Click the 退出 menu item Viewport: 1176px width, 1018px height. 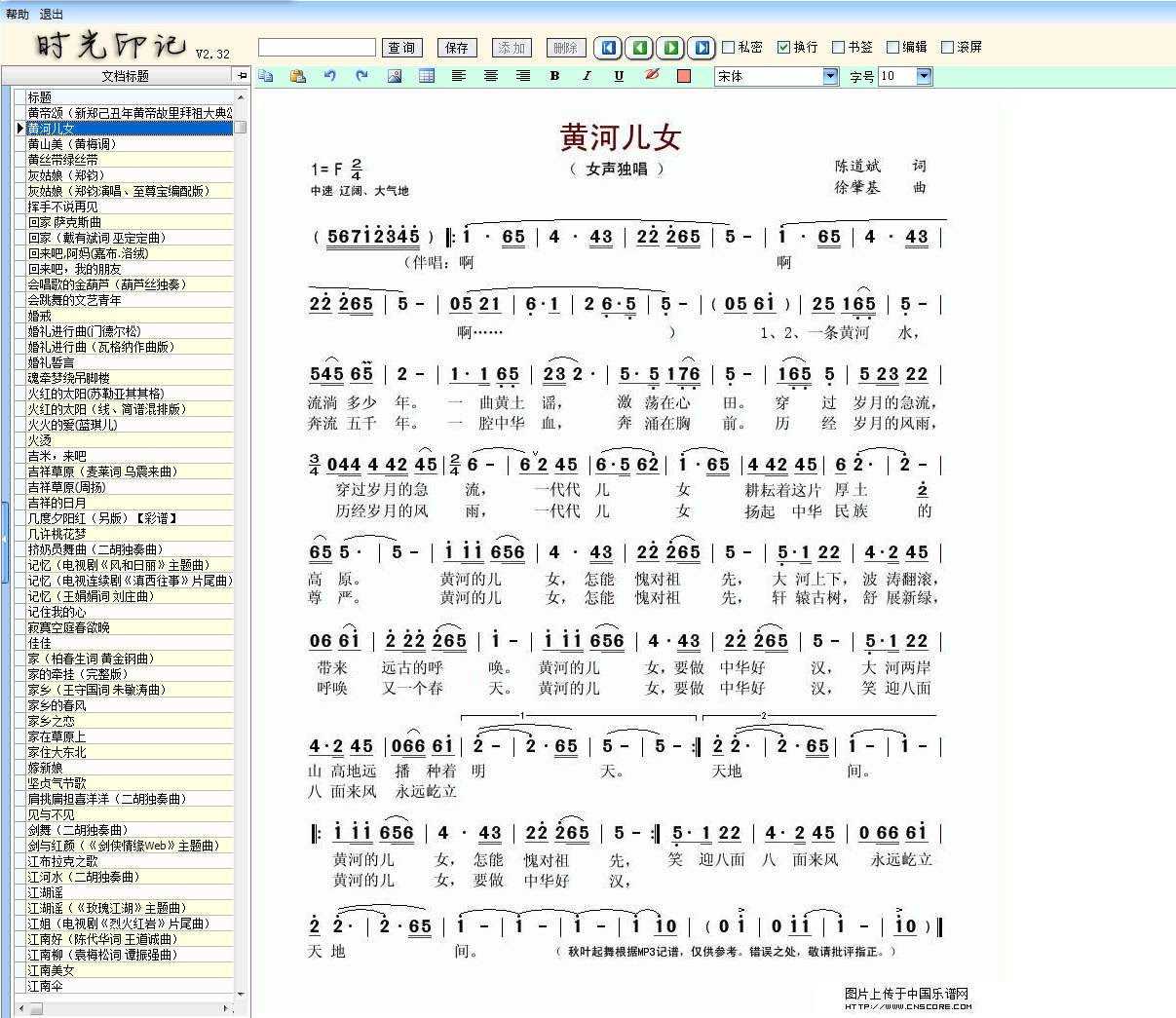click(x=52, y=15)
